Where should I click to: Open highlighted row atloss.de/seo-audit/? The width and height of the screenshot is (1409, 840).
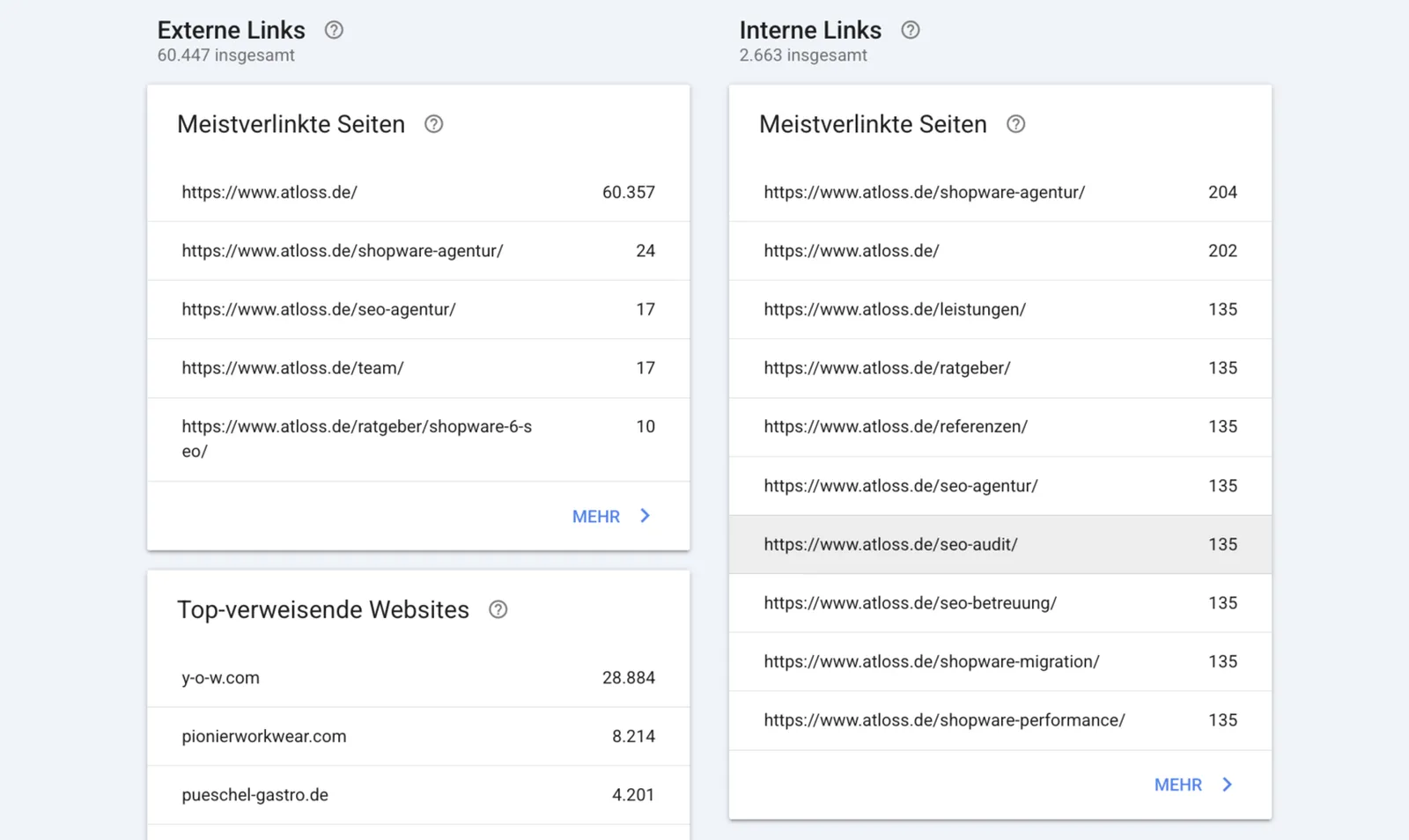coord(1000,544)
